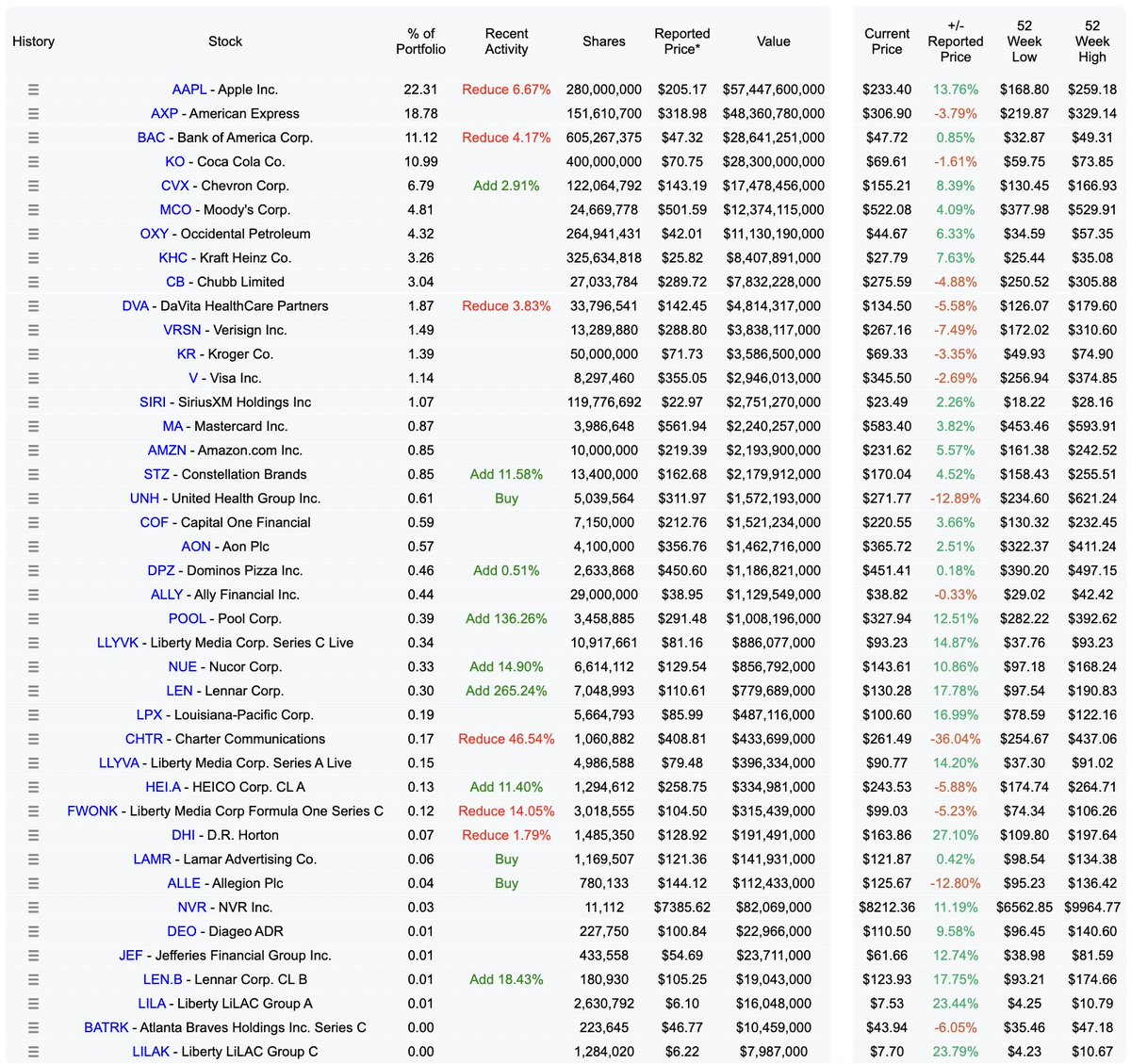Click the history icon next to American Express
1131x1064 pixels.
[x=34, y=113]
